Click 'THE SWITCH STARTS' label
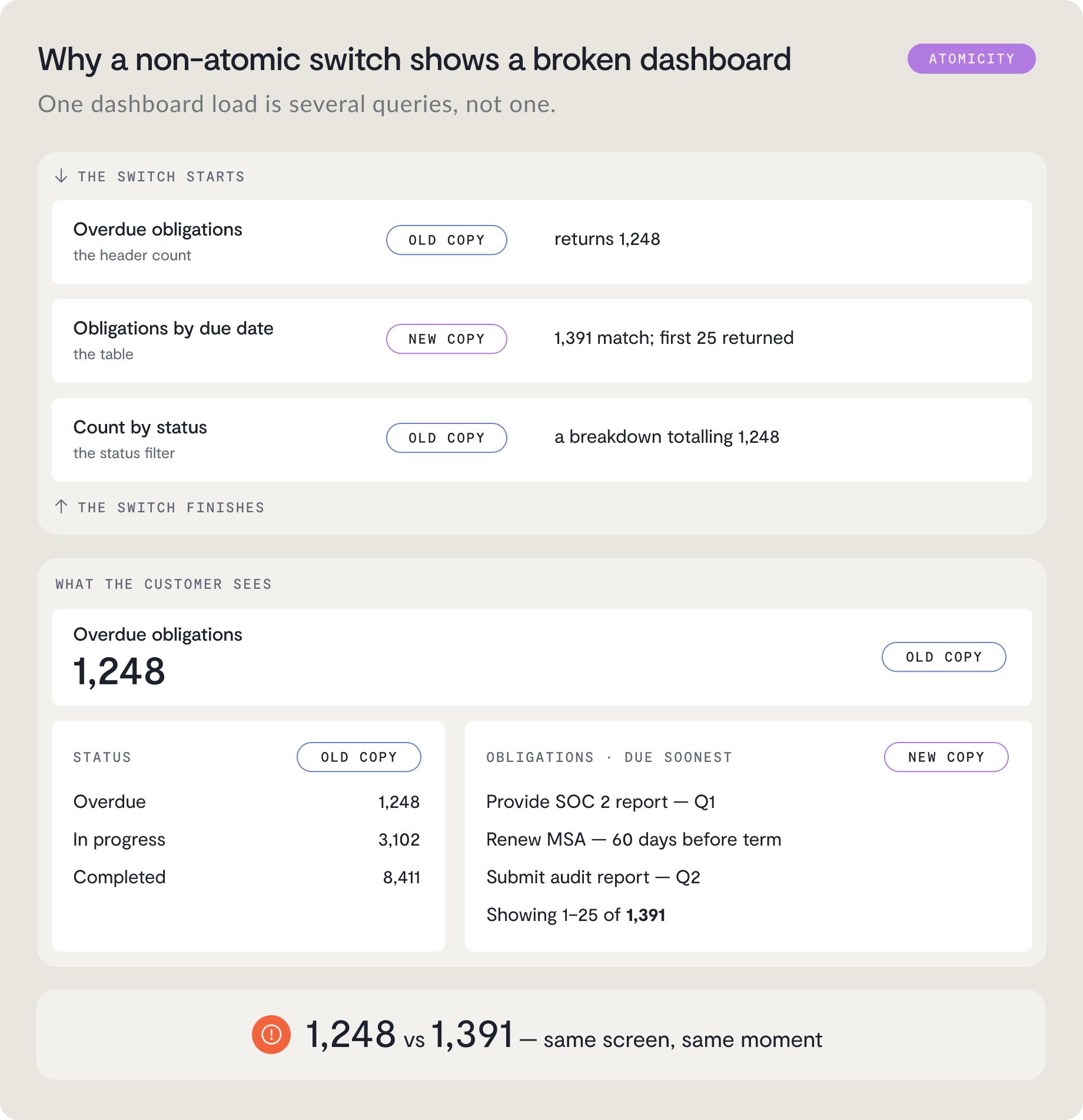 tap(161, 177)
